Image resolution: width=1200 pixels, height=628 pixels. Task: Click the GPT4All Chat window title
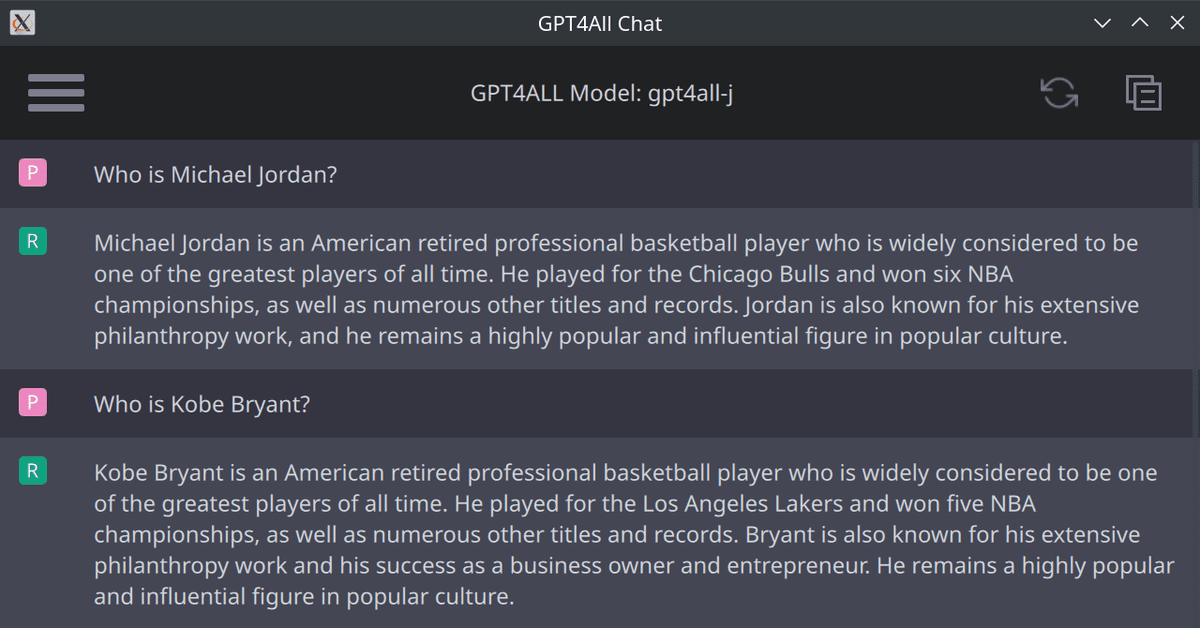coord(600,23)
